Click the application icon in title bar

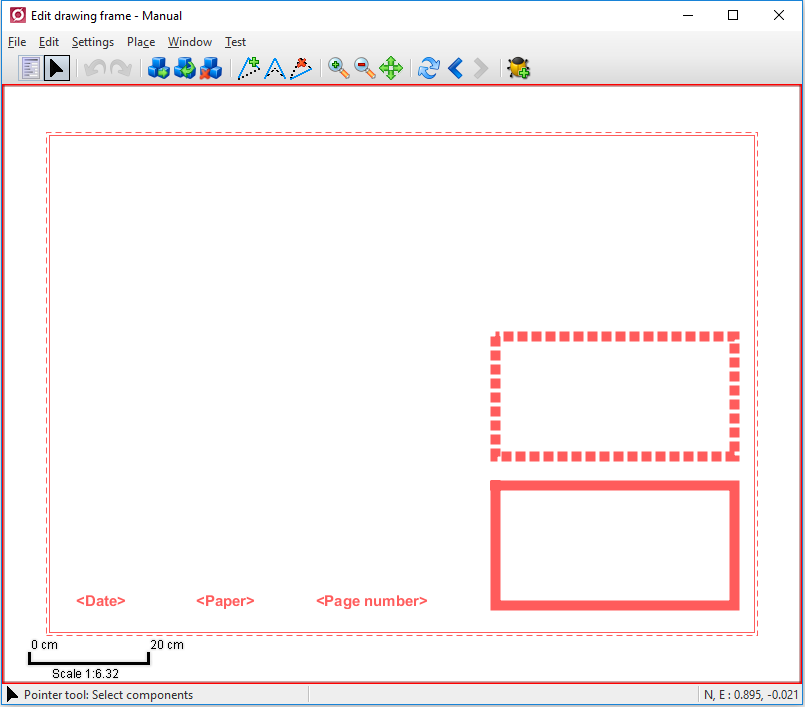coord(18,15)
